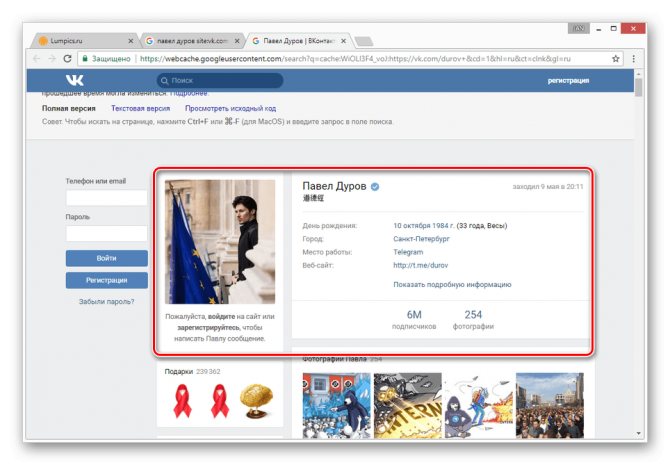Open http://t.me/durov website link
Viewport: 670px width, 465px height.
pyautogui.click(x=420, y=265)
